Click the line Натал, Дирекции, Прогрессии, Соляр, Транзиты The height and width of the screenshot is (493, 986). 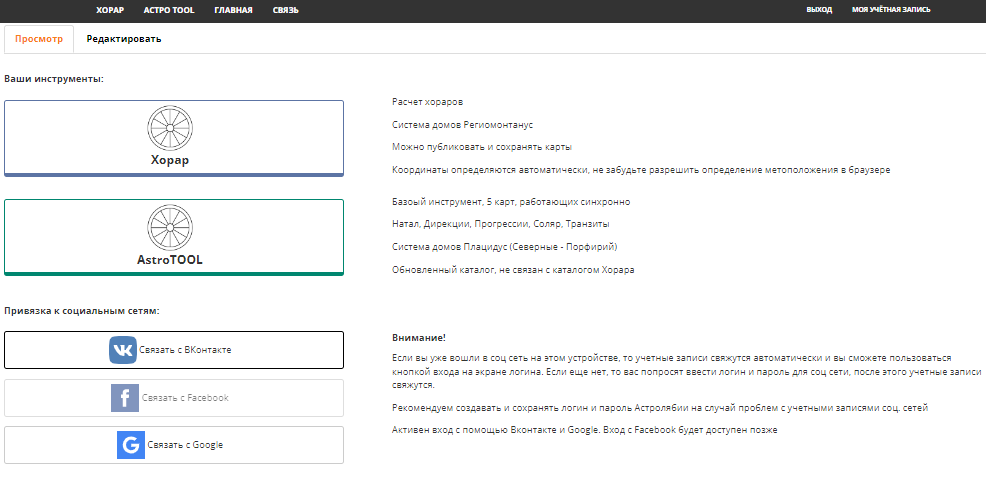pyautogui.click(x=501, y=224)
